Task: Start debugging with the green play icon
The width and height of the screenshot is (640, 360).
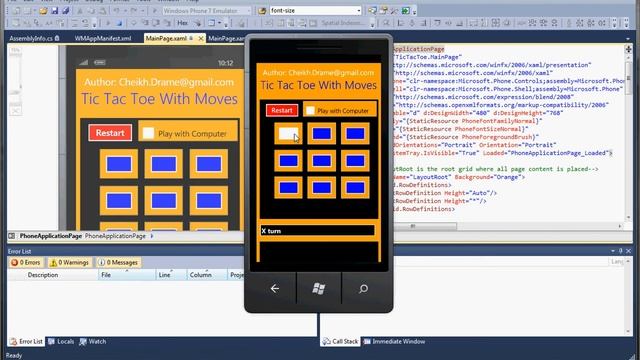Action: [154, 11]
